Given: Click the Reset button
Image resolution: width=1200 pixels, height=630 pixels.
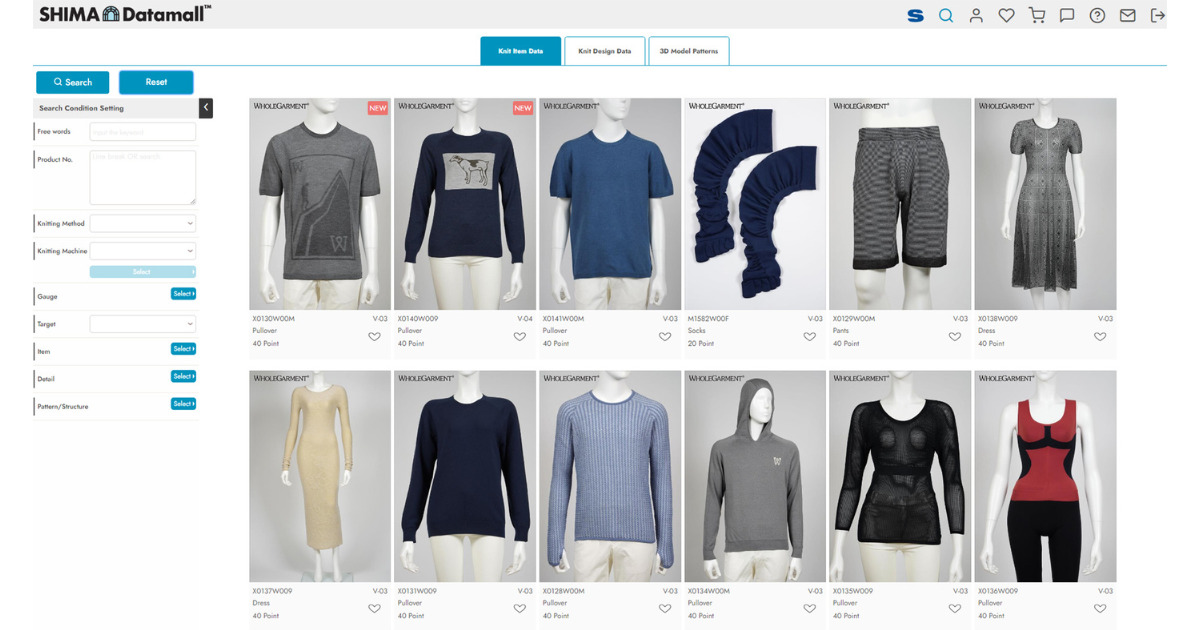Looking at the screenshot, I should [x=156, y=82].
